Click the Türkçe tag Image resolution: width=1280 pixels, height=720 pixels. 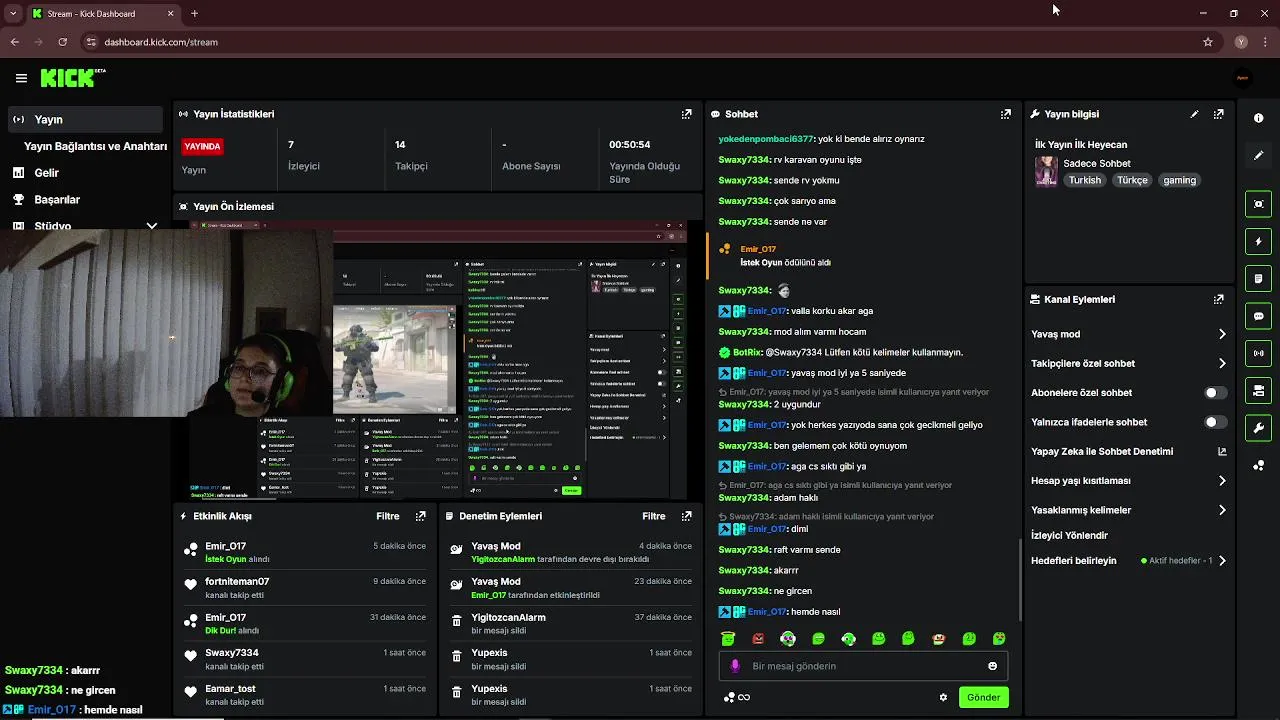pyautogui.click(x=1132, y=180)
